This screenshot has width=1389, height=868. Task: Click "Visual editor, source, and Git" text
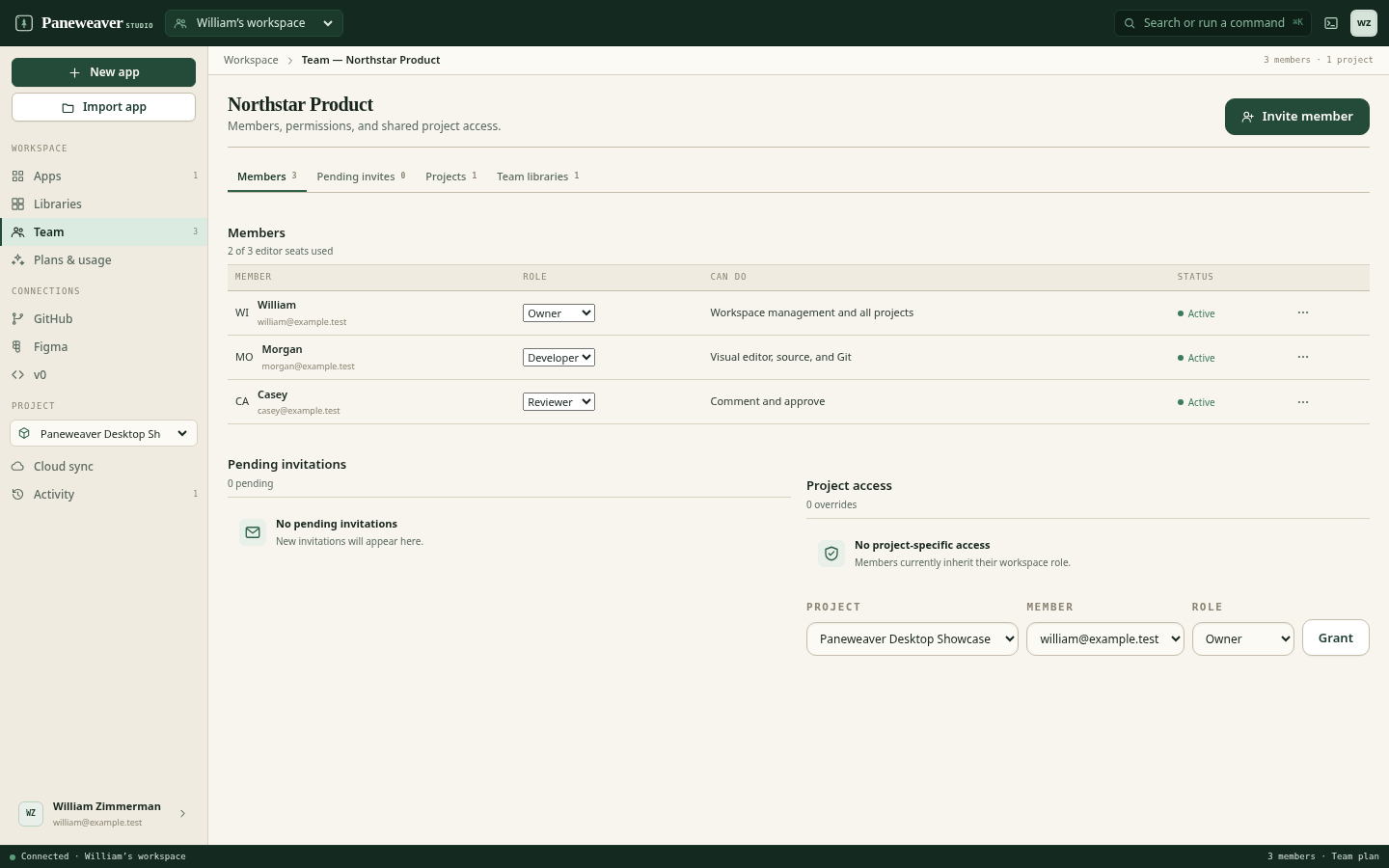tap(781, 357)
